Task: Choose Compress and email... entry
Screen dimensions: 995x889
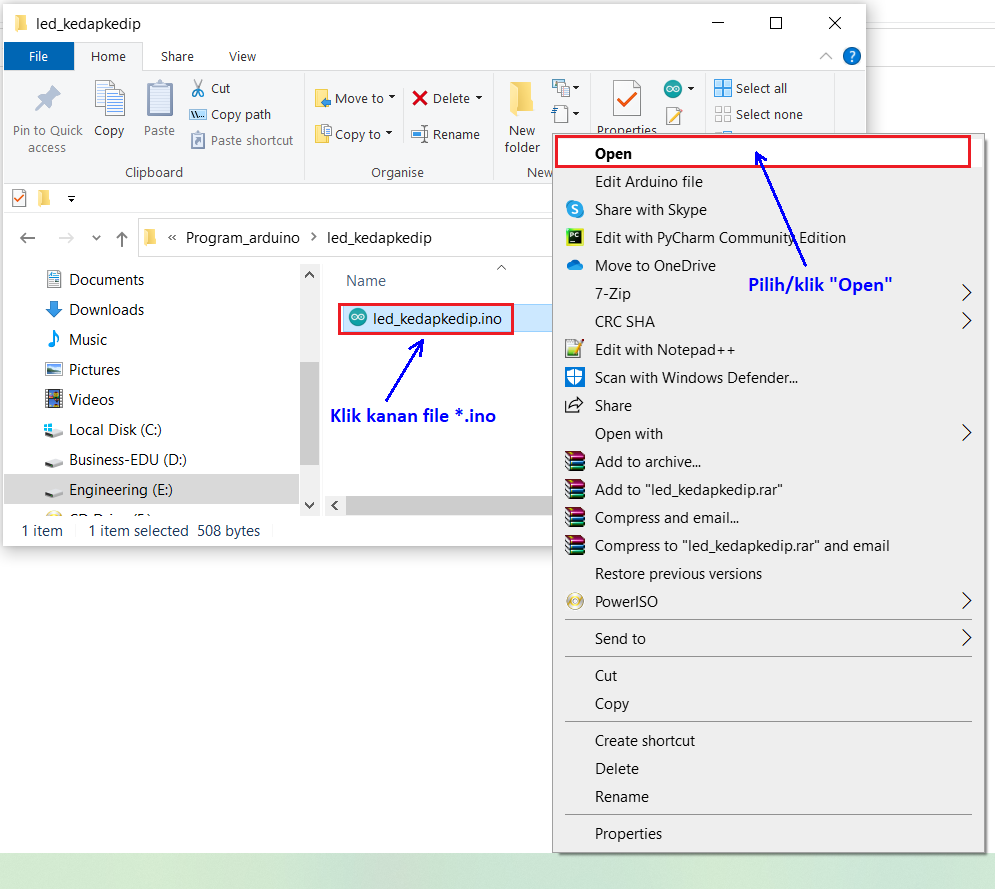Action: pyautogui.click(x=768, y=518)
